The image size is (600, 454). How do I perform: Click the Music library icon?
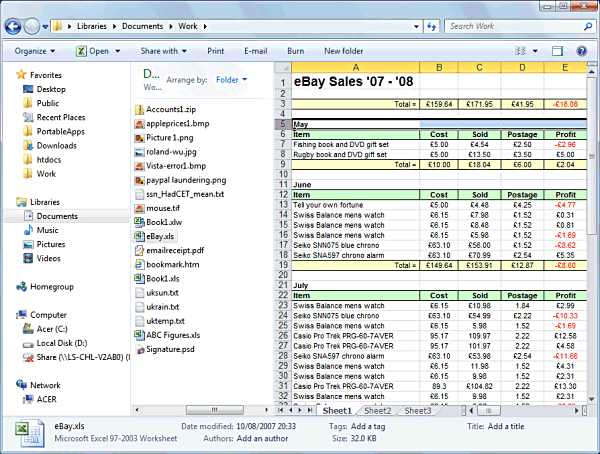[x=28, y=230]
